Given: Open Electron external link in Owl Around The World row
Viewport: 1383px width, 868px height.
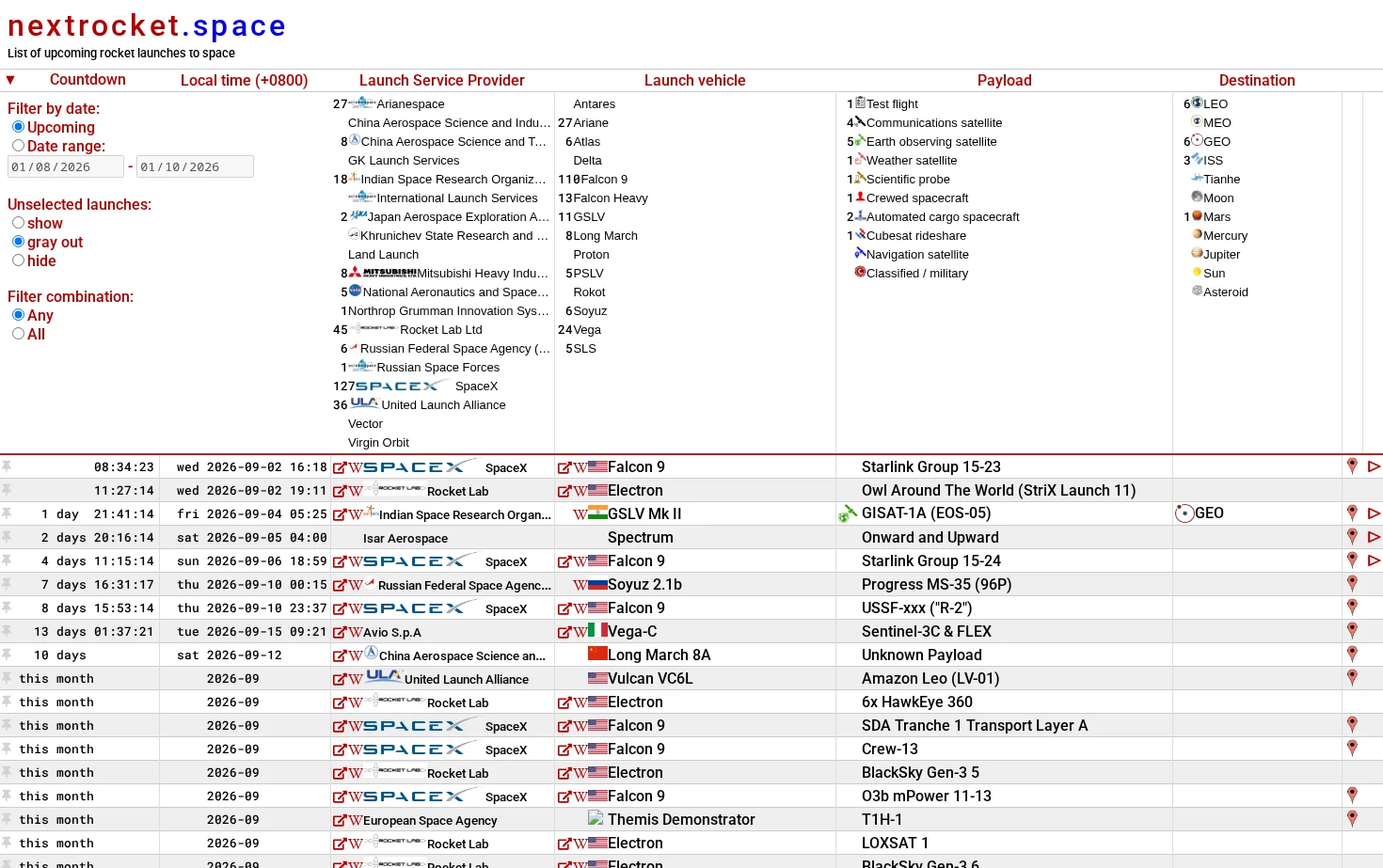Looking at the screenshot, I should tap(564, 491).
